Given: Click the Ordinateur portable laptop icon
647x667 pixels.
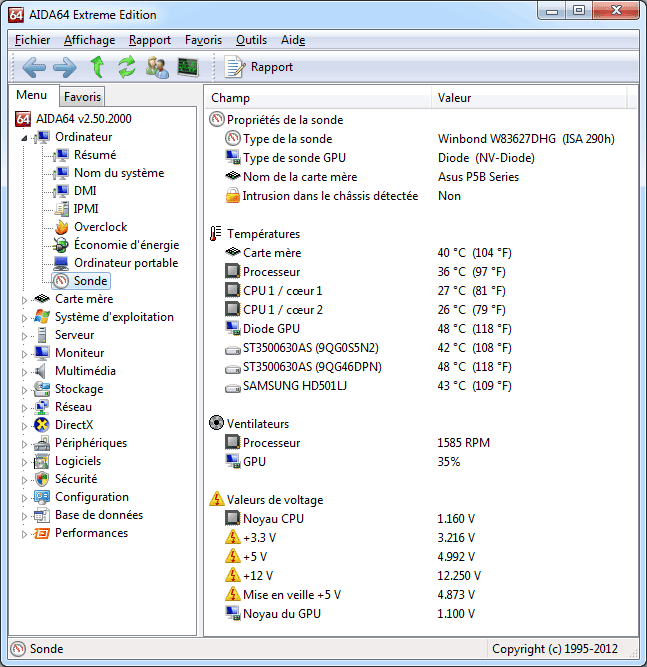Looking at the screenshot, I should pos(61,263).
